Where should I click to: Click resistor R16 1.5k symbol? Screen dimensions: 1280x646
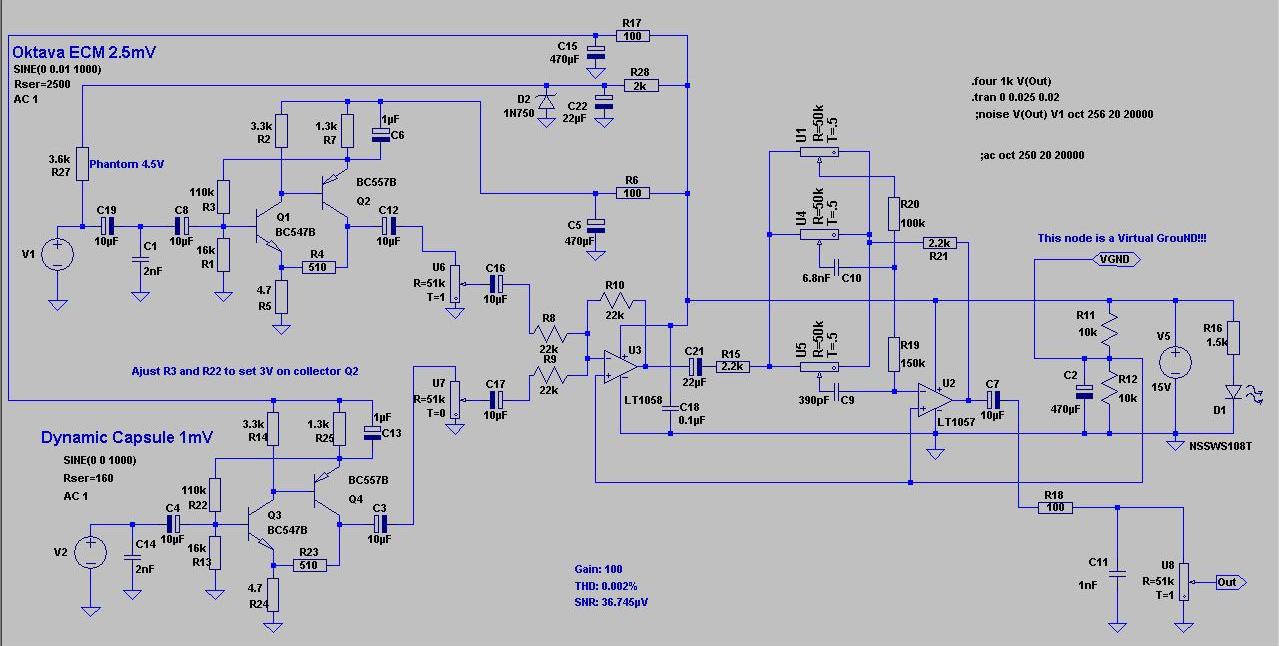[x=1234, y=337]
